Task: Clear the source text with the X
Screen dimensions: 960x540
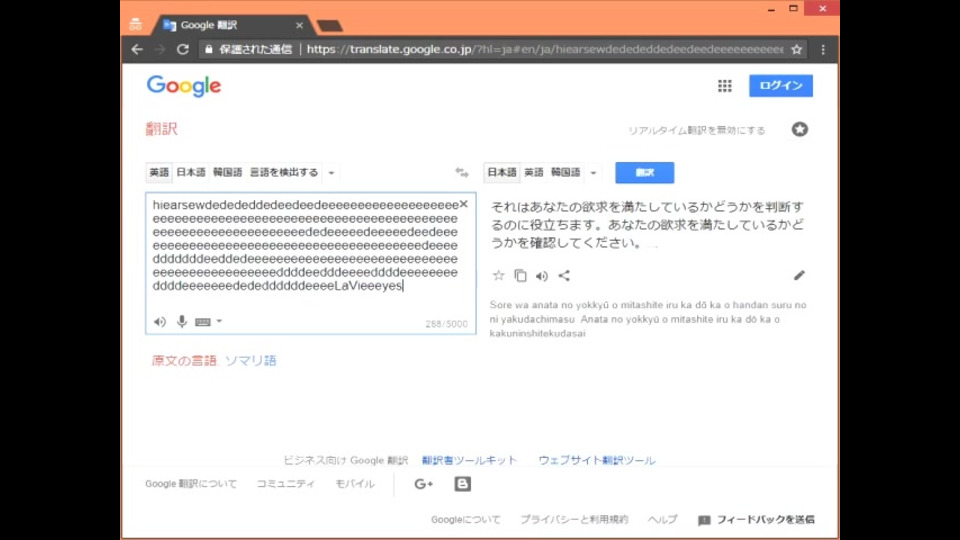Action: coord(463,204)
